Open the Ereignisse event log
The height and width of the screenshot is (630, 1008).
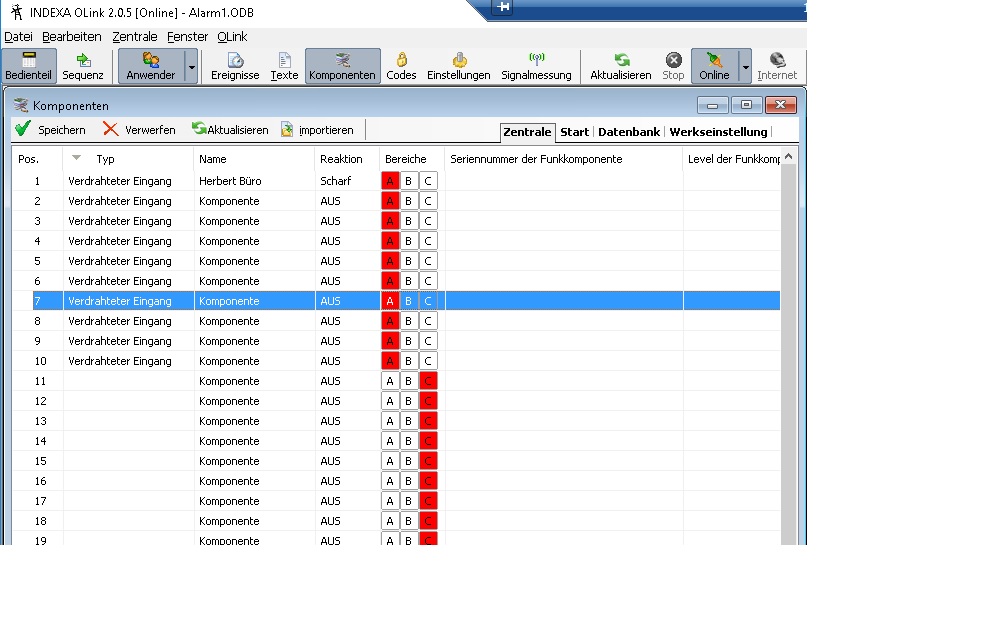coord(235,66)
